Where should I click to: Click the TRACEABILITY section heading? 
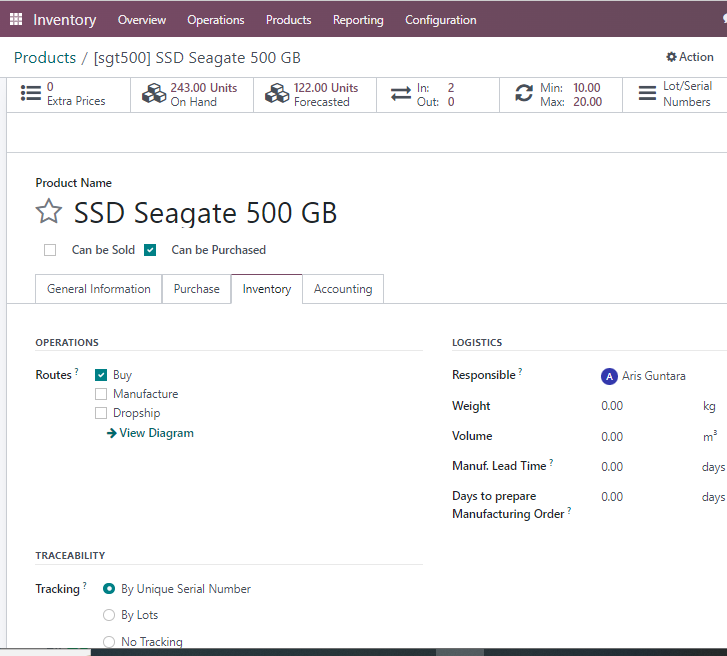click(70, 555)
